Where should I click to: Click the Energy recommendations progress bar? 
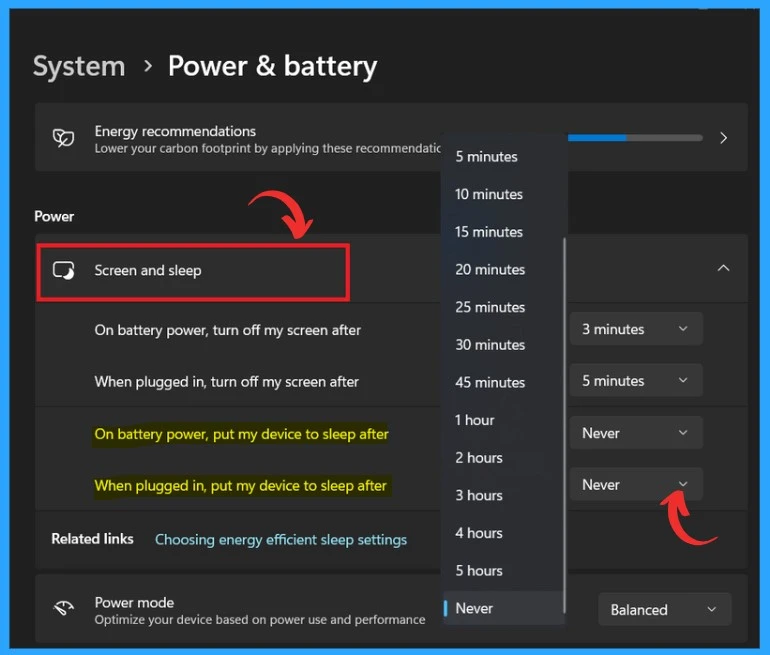tap(635, 138)
